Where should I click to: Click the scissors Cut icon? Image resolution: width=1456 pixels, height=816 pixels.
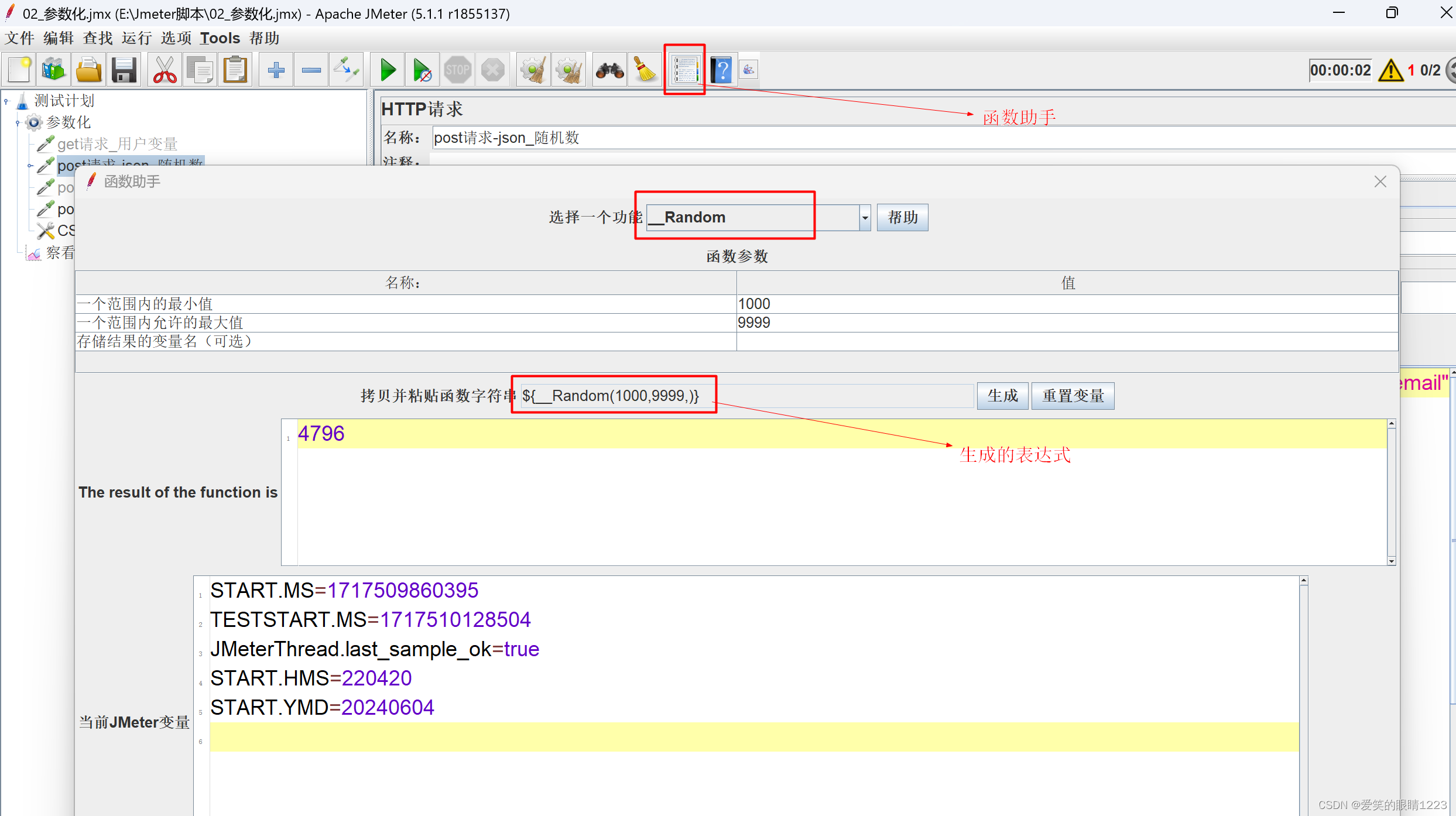tap(165, 70)
